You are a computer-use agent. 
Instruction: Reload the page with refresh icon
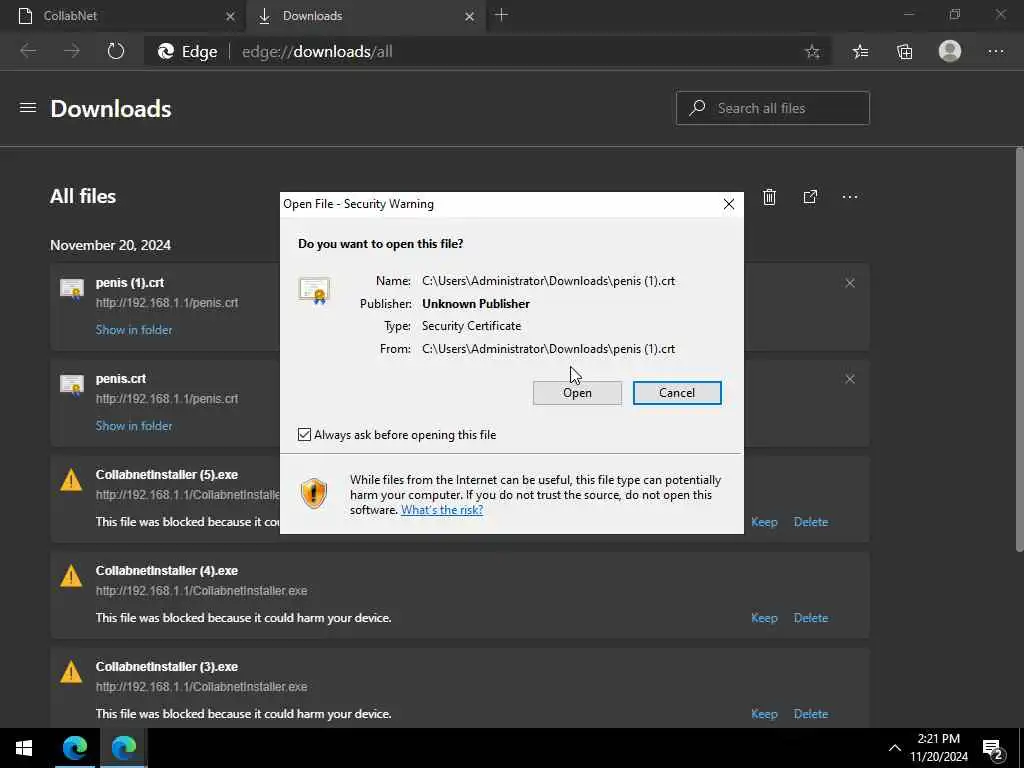click(x=116, y=51)
